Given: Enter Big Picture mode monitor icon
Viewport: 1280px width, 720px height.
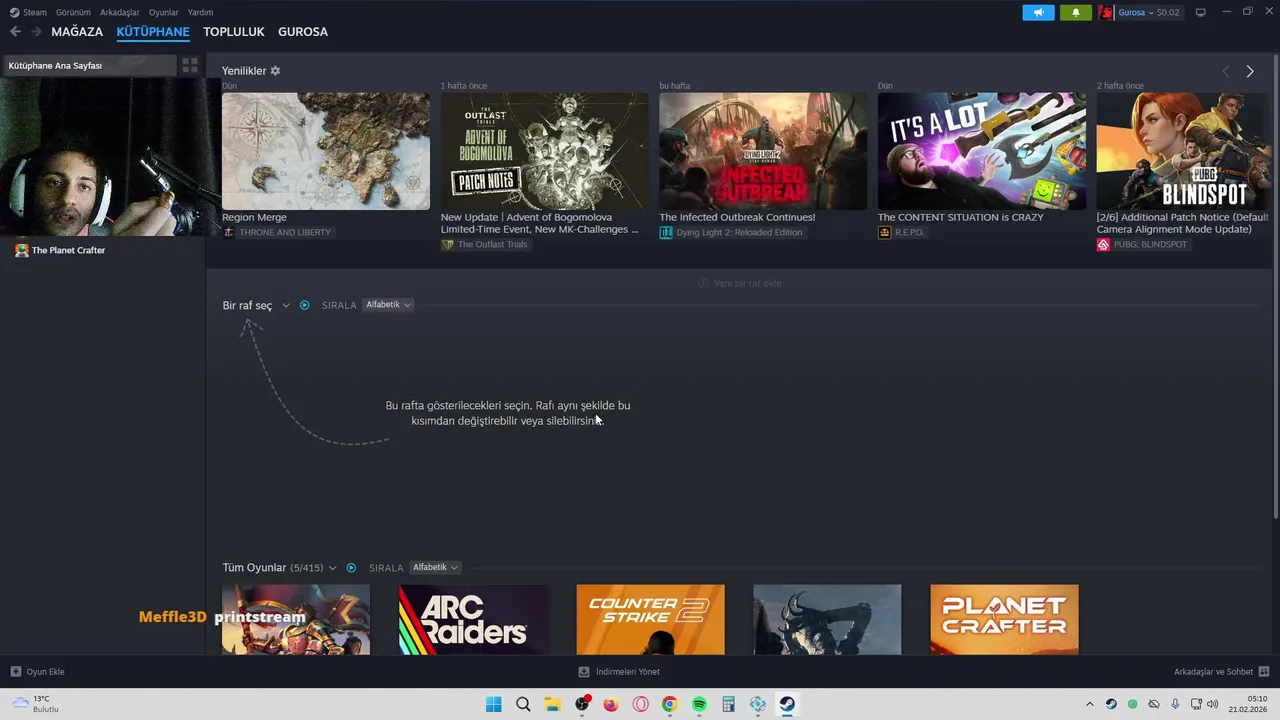Looking at the screenshot, I should point(1201,12).
